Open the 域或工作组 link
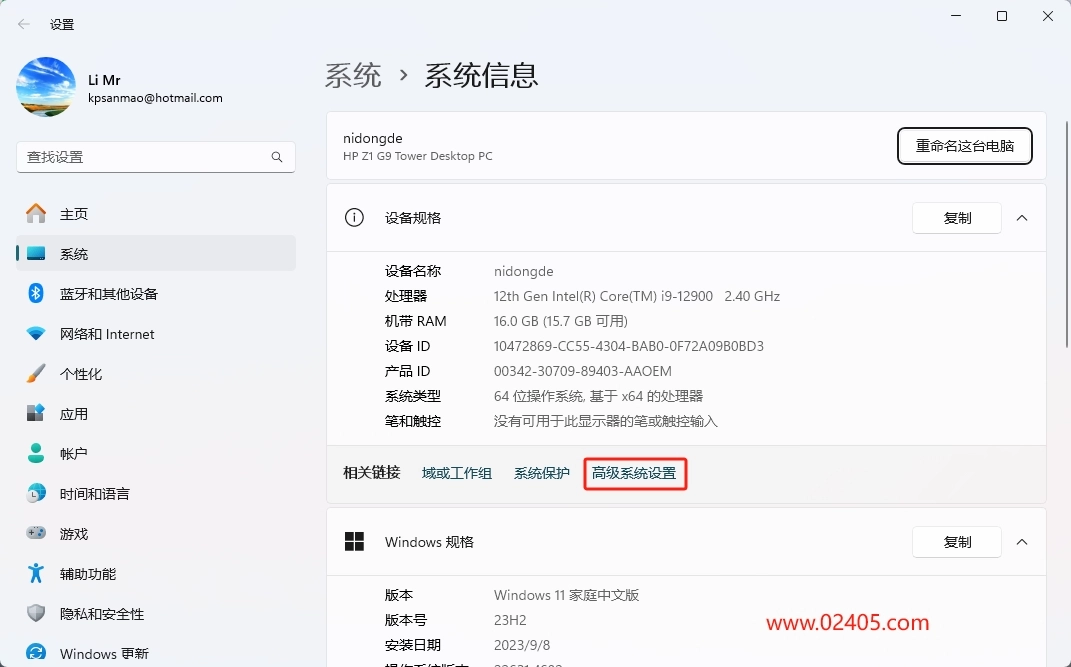This screenshot has height=667, width=1071. 457,473
